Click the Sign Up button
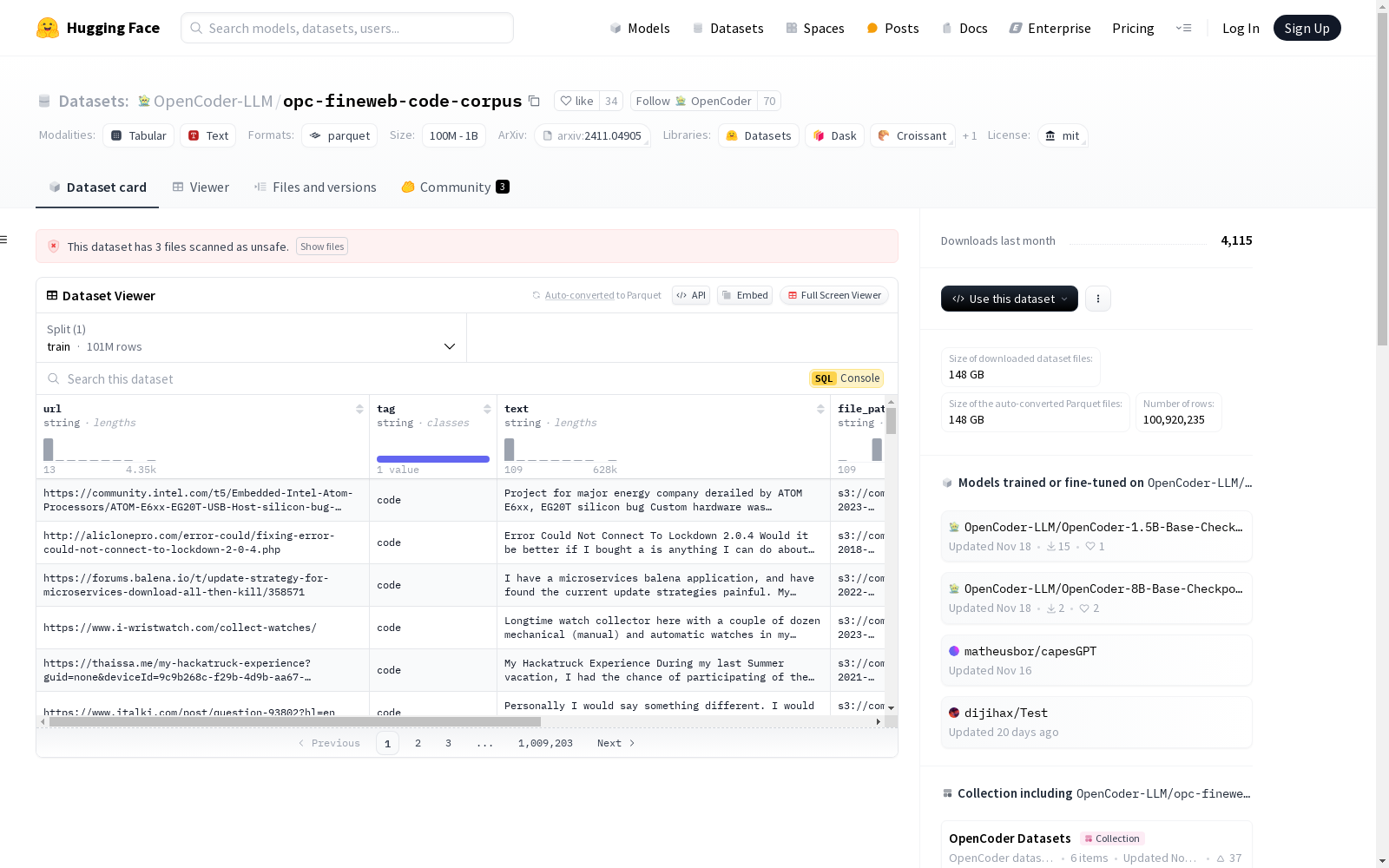This screenshot has width=1389, height=868. [x=1307, y=28]
